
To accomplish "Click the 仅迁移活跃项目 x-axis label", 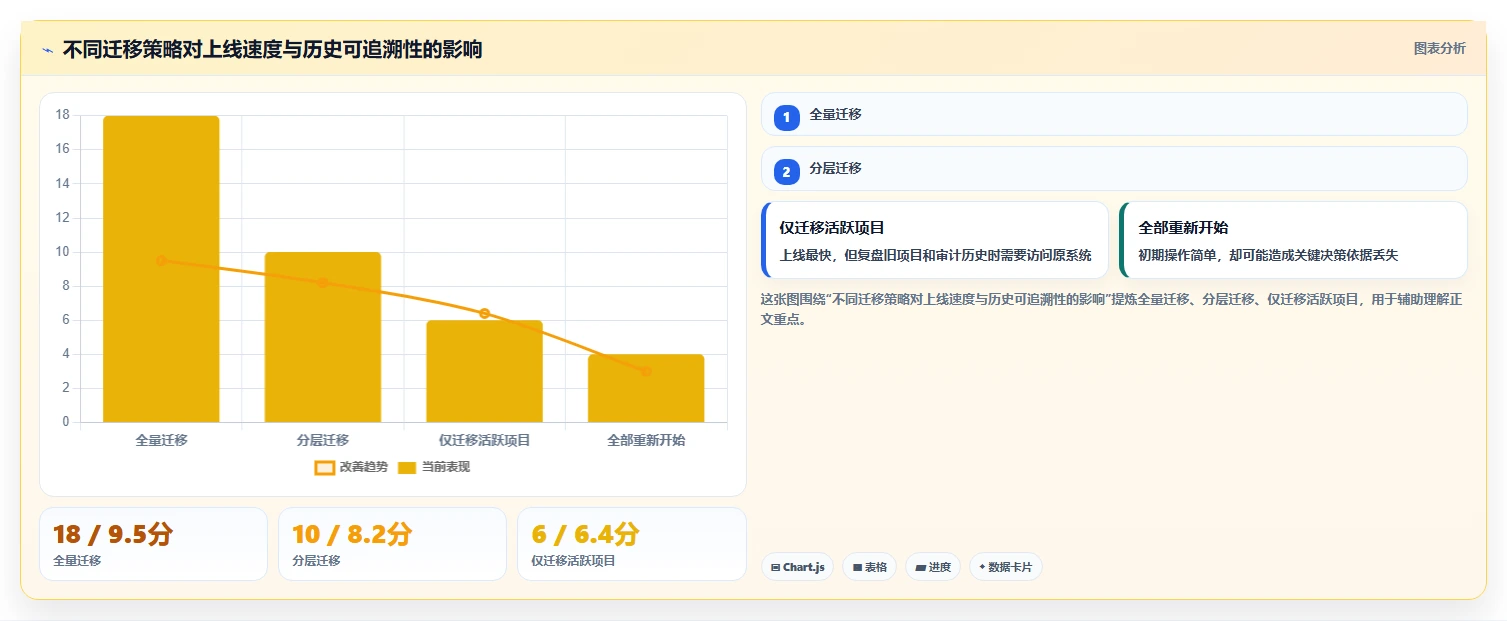I will pyautogui.click(x=484, y=440).
